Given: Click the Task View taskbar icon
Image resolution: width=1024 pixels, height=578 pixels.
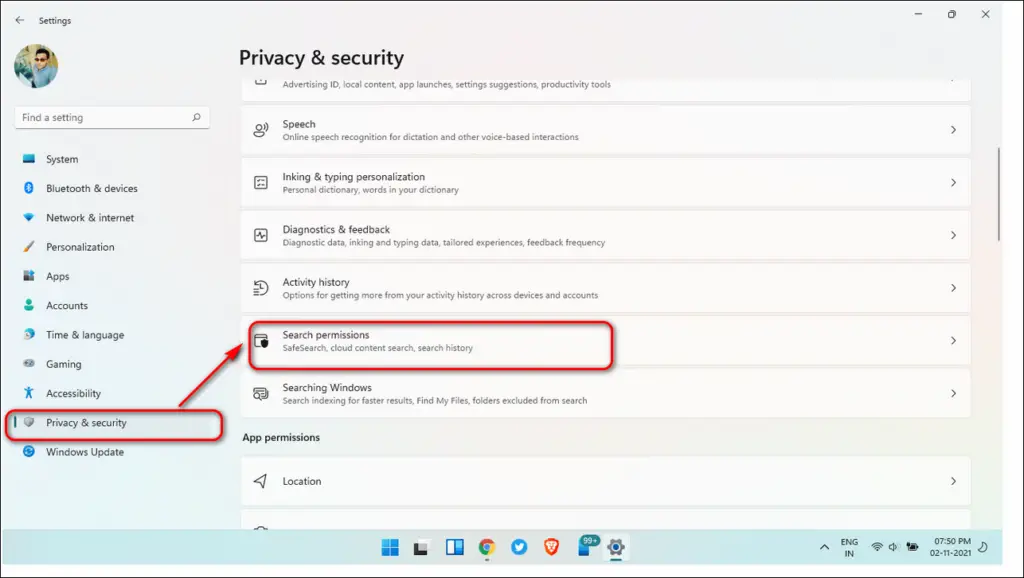Looking at the screenshot, I should 421,547.
